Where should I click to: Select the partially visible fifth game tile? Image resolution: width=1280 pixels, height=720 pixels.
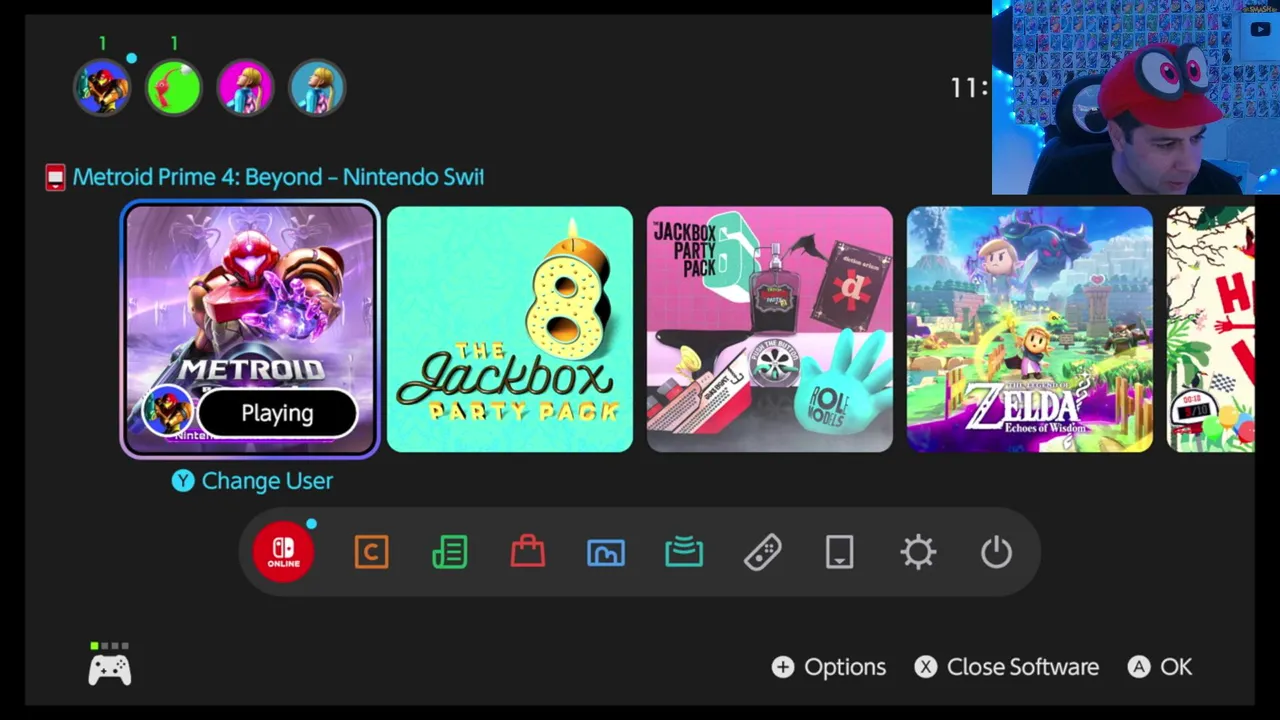(1211, 330)
